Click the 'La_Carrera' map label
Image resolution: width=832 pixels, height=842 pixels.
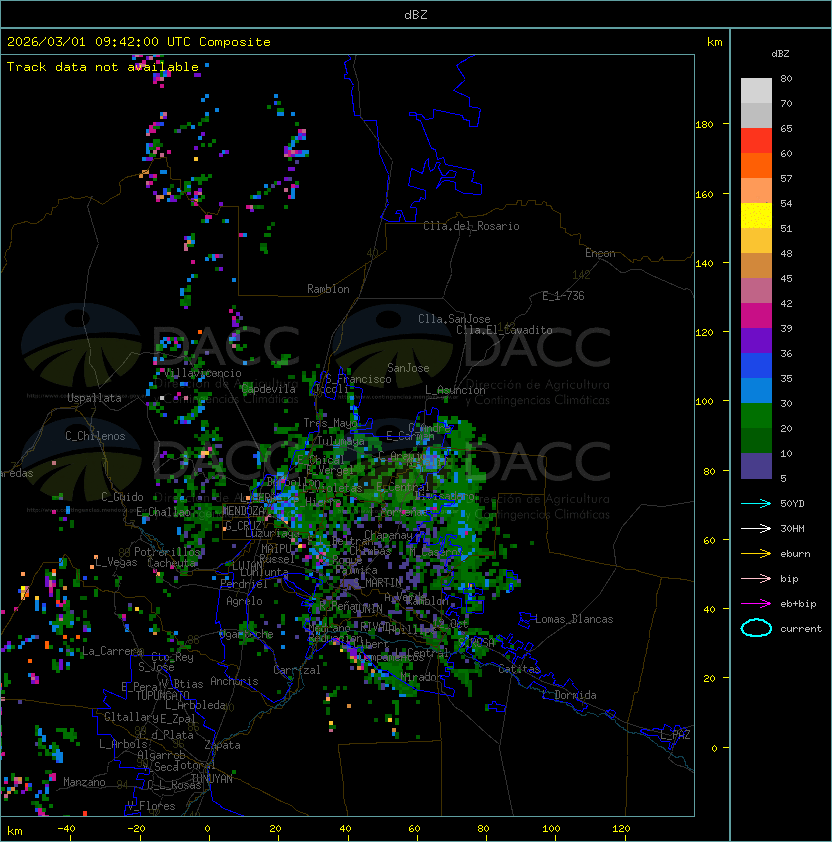[113, 651]
